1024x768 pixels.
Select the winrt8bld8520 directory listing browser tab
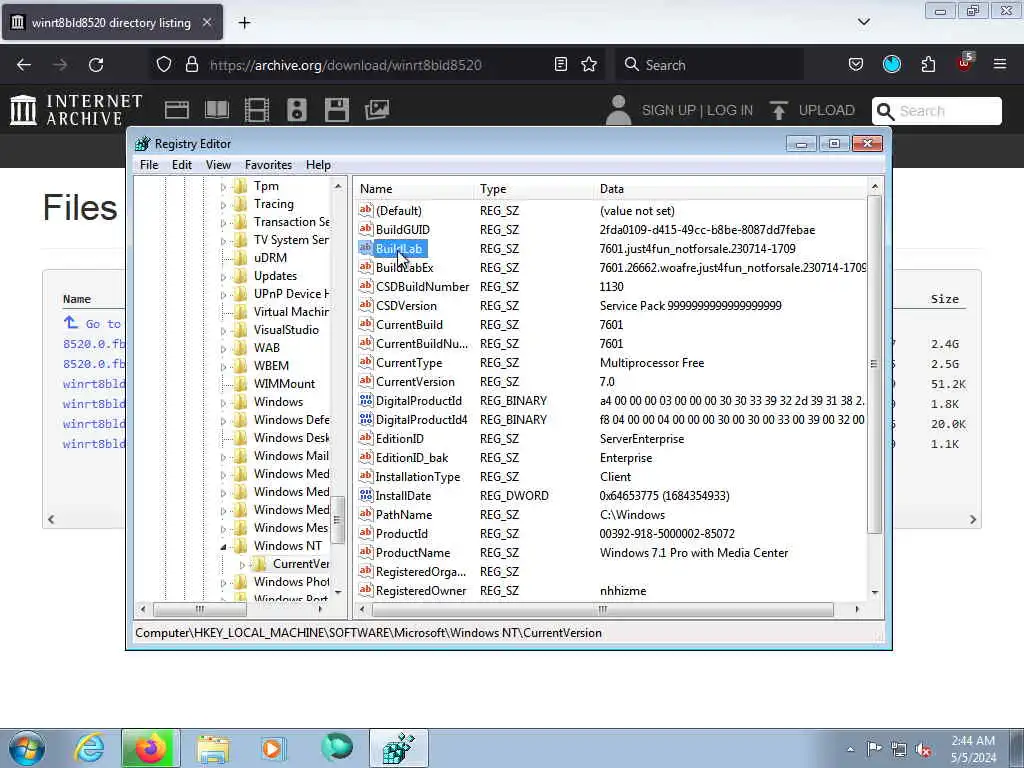(112, 23)
